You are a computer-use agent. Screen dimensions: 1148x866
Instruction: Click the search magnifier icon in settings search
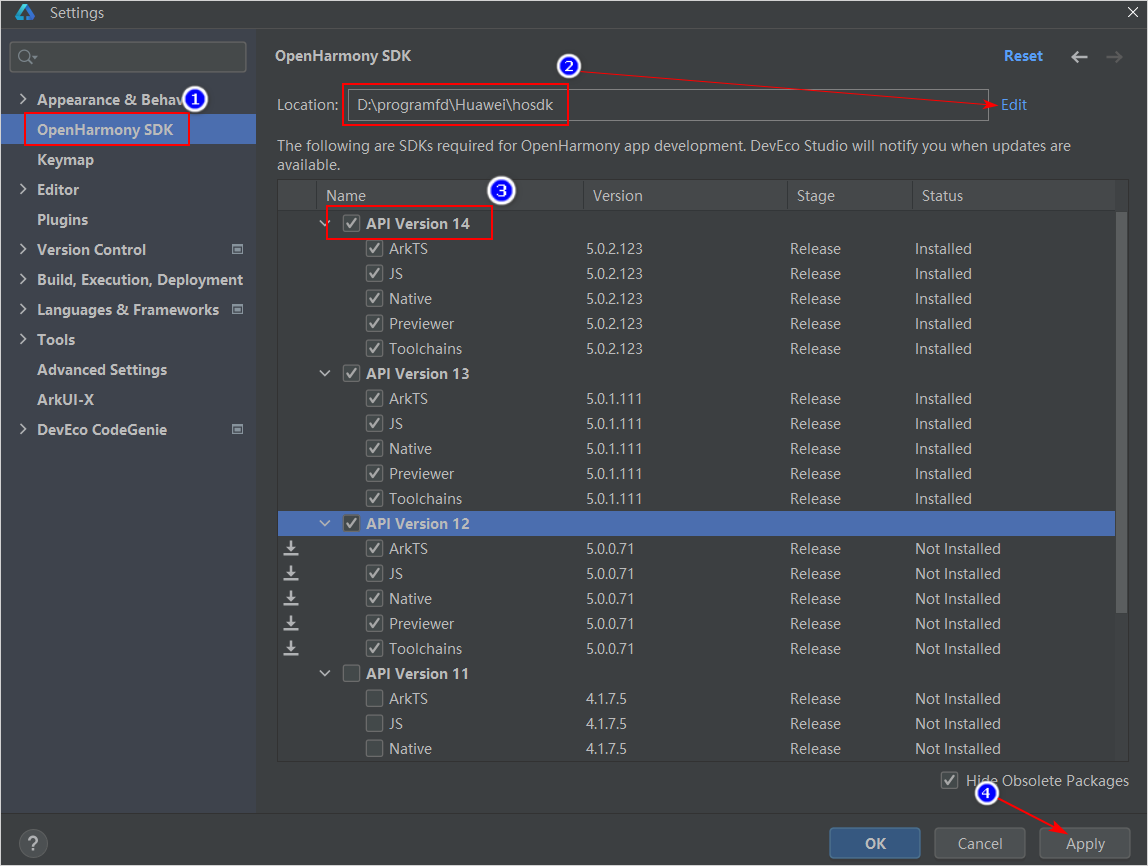pos(26,57)
